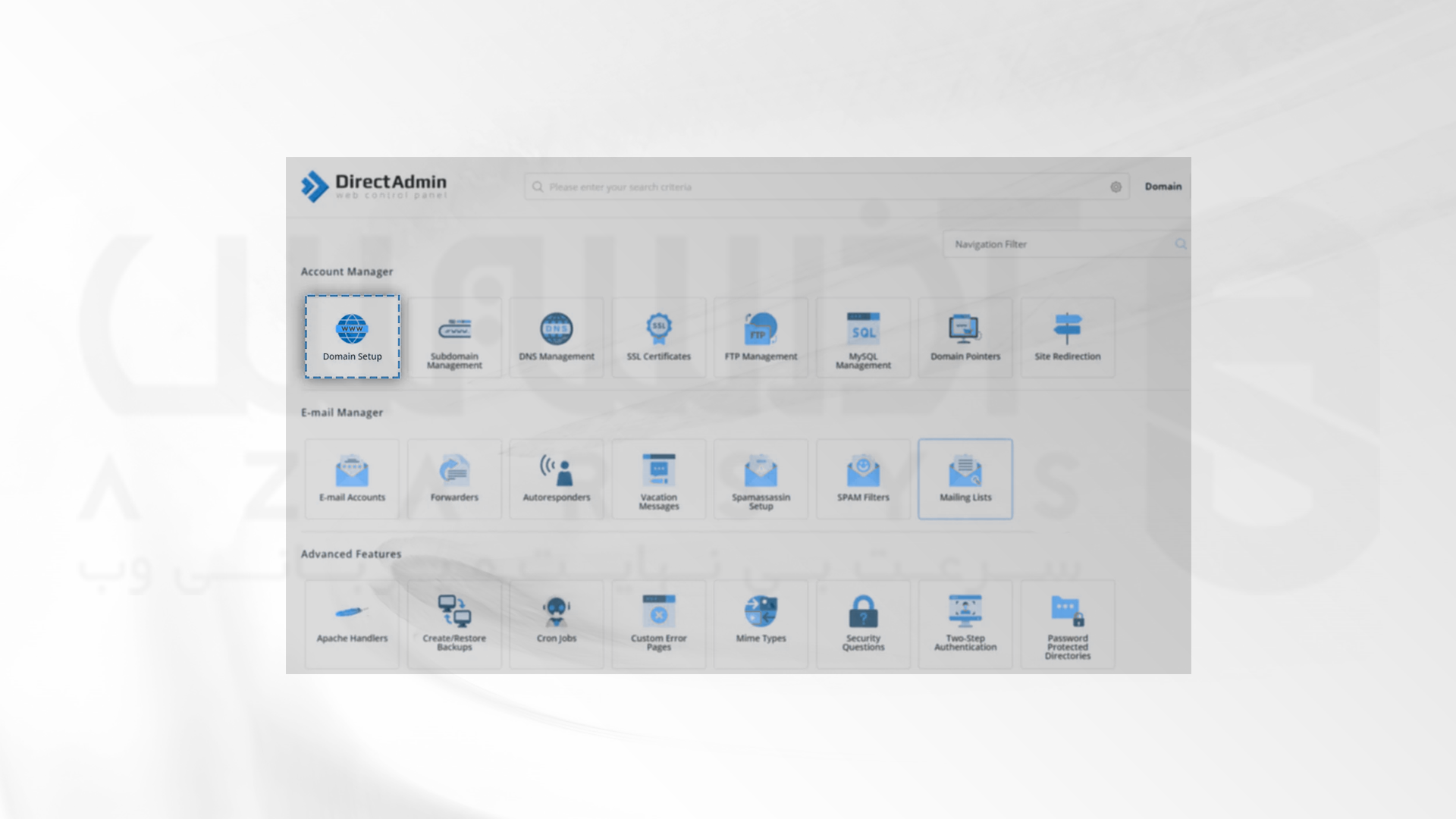
Task: Open Domain Setup
Action: (x=352, y=337)
